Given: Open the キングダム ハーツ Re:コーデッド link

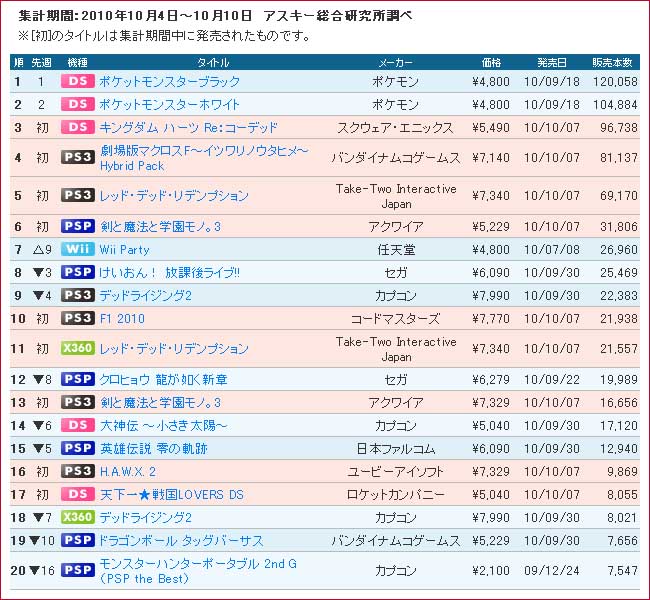Looking at the screenshot, I should click(188, 127).
